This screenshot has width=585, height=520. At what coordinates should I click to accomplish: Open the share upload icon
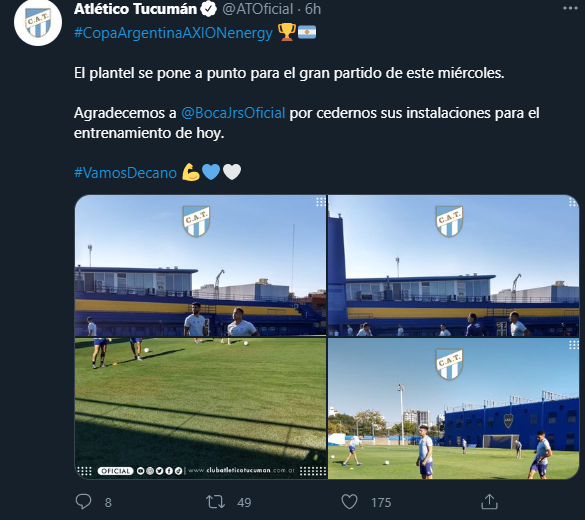(x=489, y=501)
